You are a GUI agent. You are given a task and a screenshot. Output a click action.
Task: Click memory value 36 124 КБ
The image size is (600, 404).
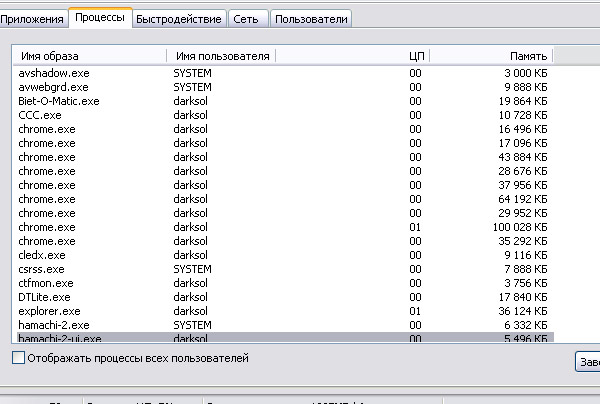[x=523, y=311]
